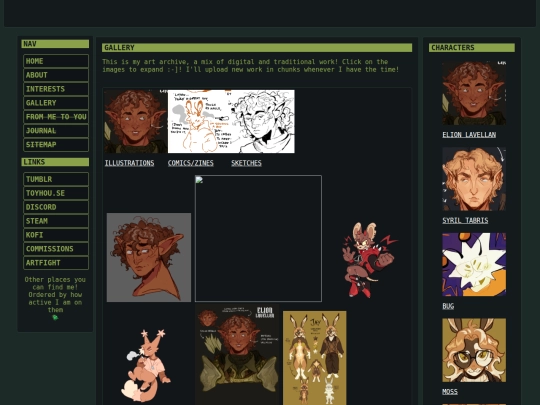Expand the Comics/Zines rabbit comic thumbnail
540x405 pixels.
click(x=199, y=121)
